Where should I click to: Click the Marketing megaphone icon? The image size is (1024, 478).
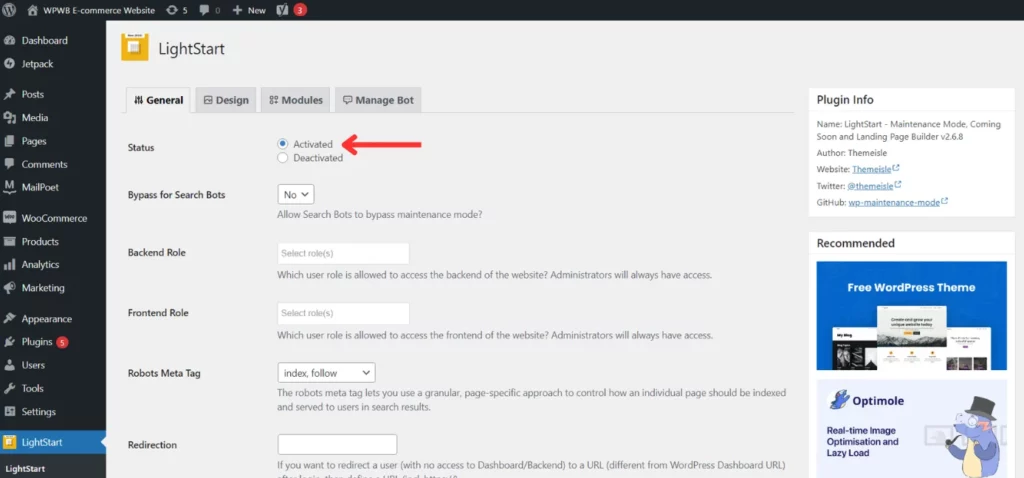point(9,288)
